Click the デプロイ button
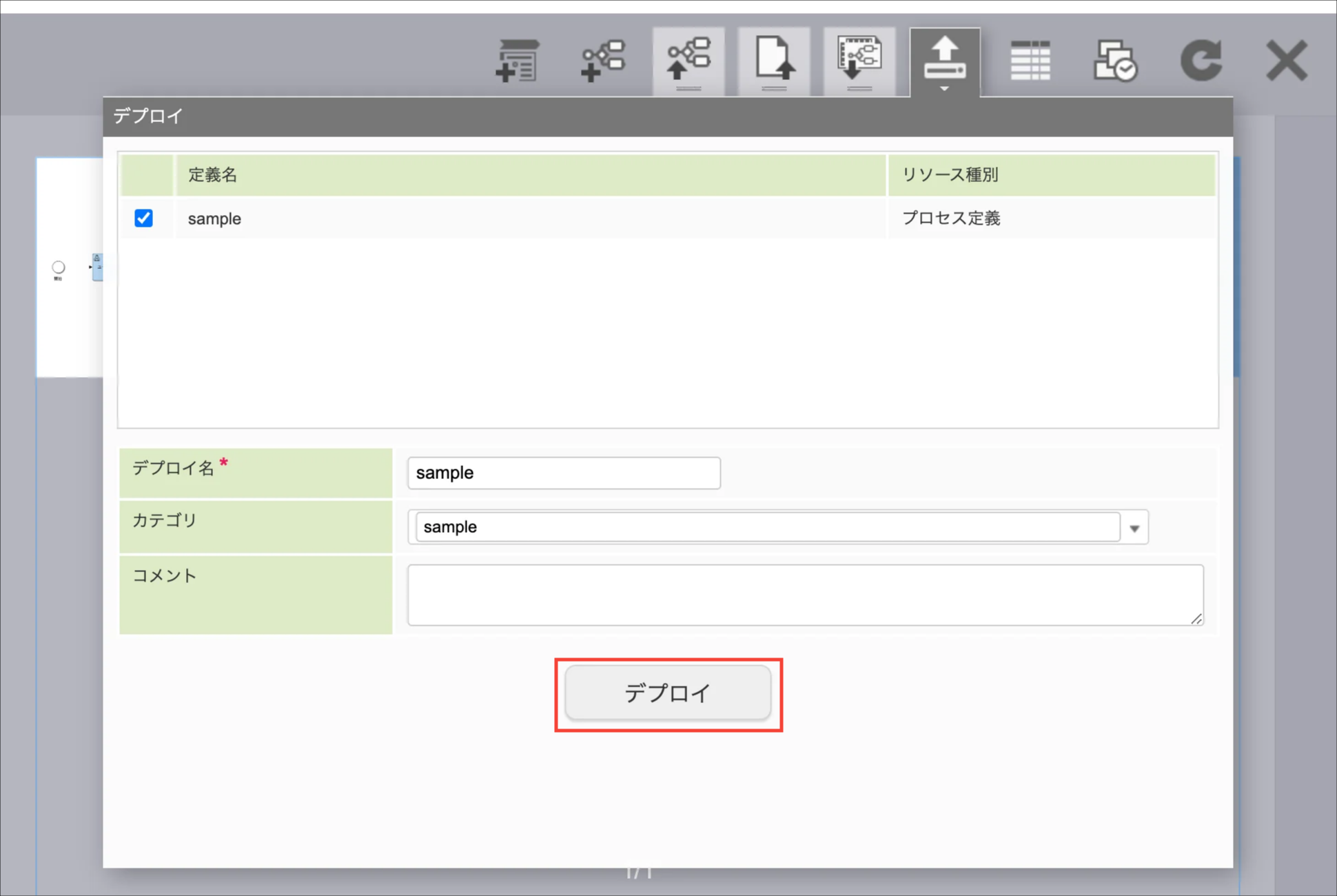 pyautogui.click(x=668, y=693)
